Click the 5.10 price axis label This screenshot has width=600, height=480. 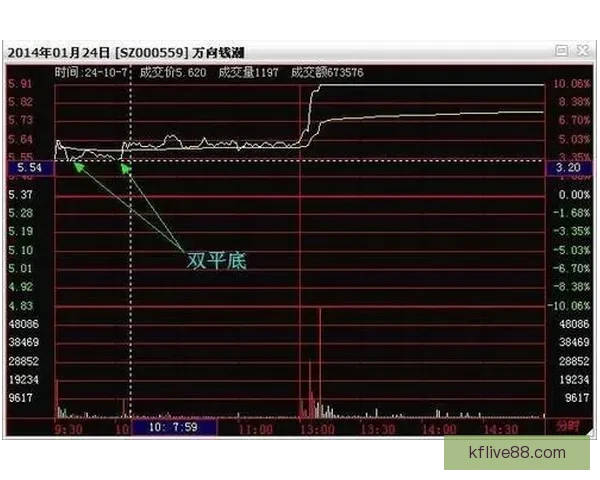click(21, 250)
